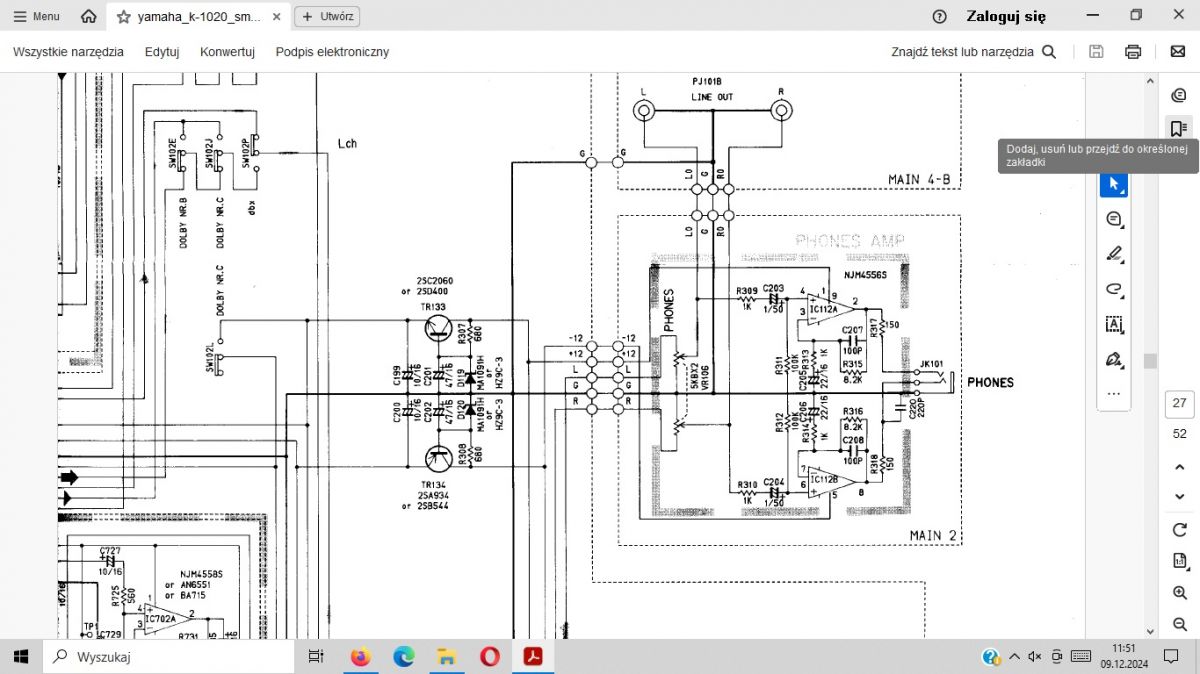Launch Firefox from the taskbar

coord(360,657)
